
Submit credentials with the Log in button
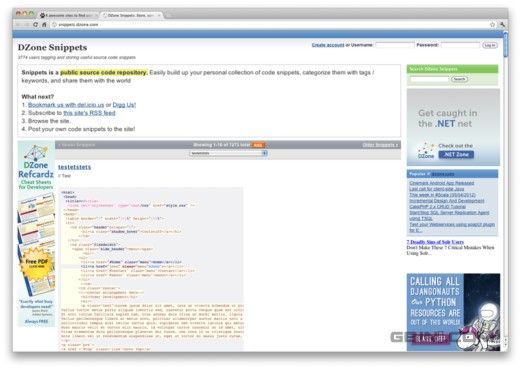click(490, 45)
